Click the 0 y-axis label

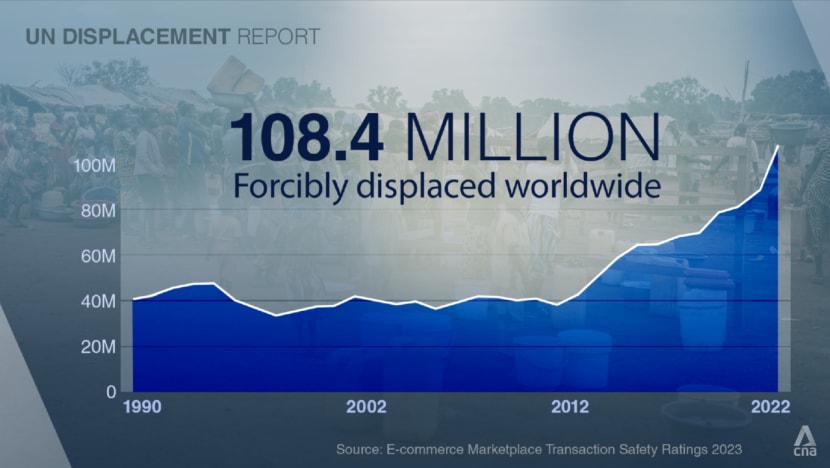click(111, 392)
